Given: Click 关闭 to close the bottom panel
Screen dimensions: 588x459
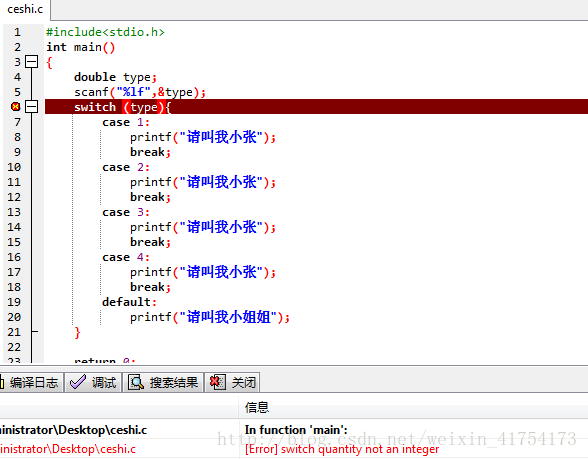Looking at the screenshot, I should tap(232, 382).
